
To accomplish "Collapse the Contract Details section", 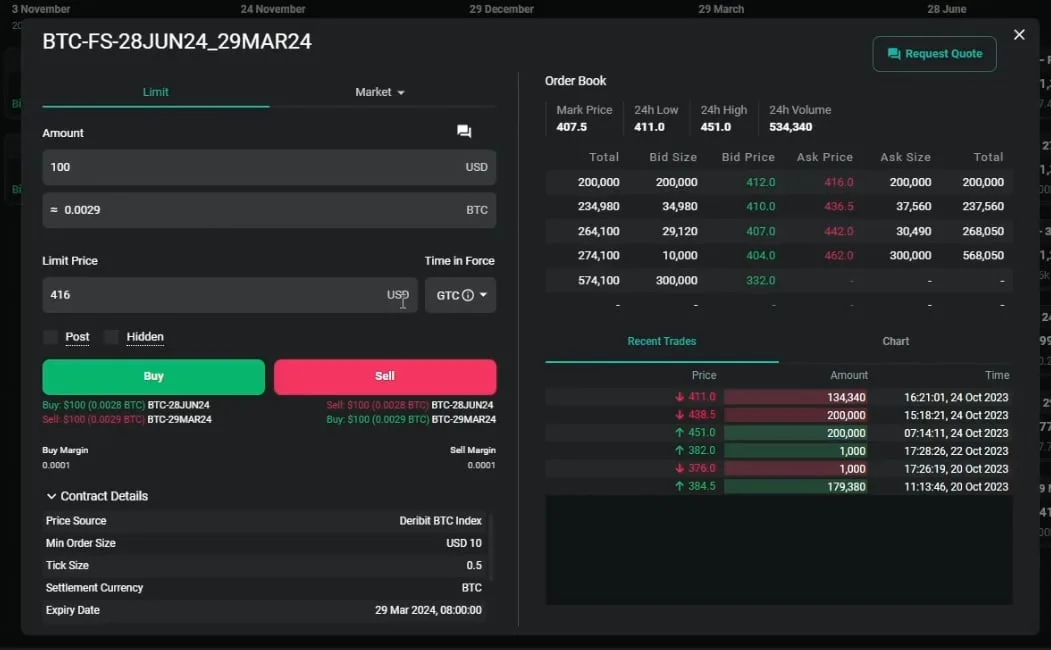I will 97,496.
